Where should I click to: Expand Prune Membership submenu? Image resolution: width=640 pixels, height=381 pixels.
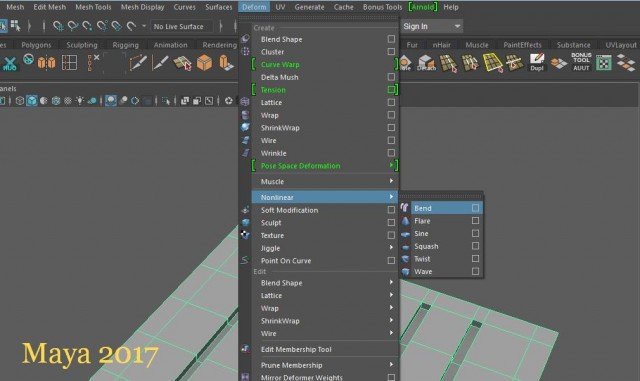pyautogui.click(x=391, y=364)
